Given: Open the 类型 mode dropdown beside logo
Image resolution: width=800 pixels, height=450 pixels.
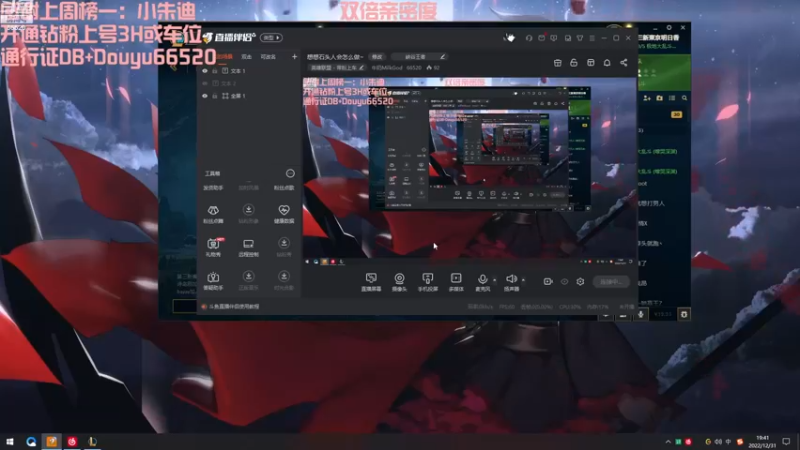Looking at the screenshot, I should click(271, 38).
